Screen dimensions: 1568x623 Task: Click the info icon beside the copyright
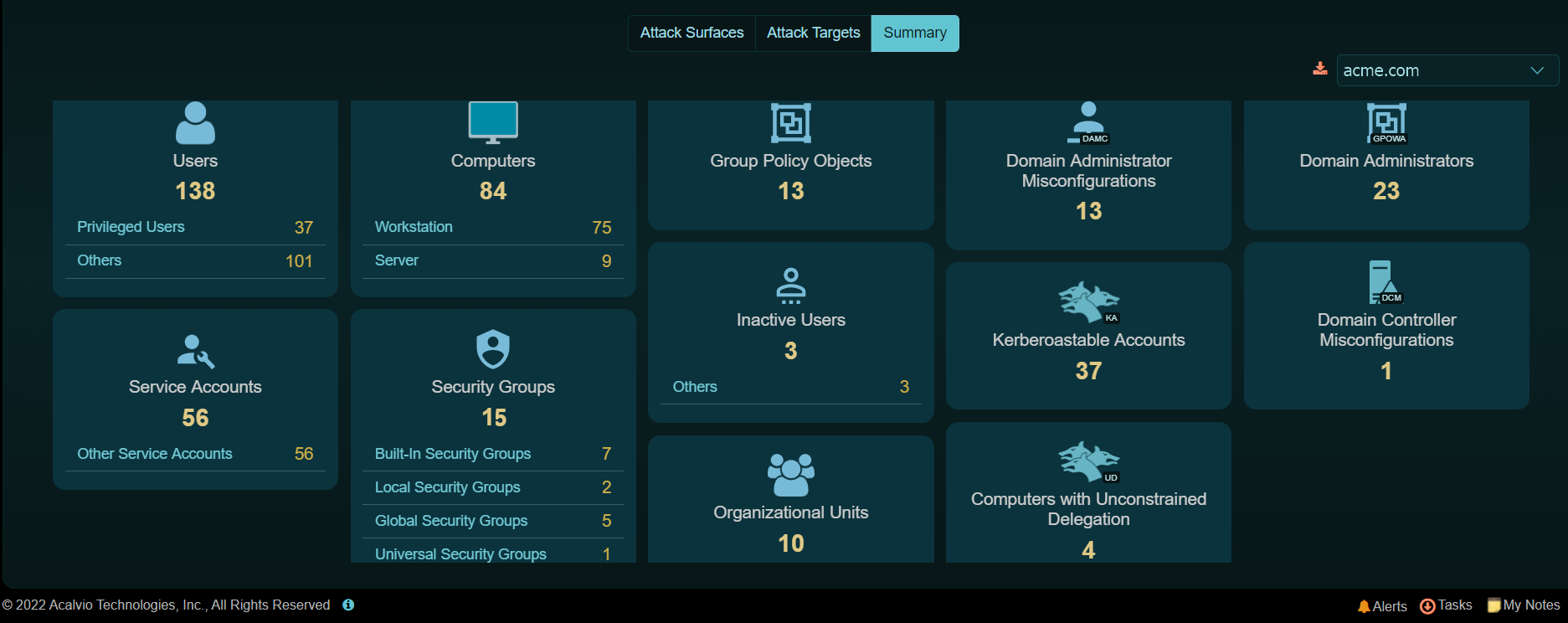coord(348,605)
